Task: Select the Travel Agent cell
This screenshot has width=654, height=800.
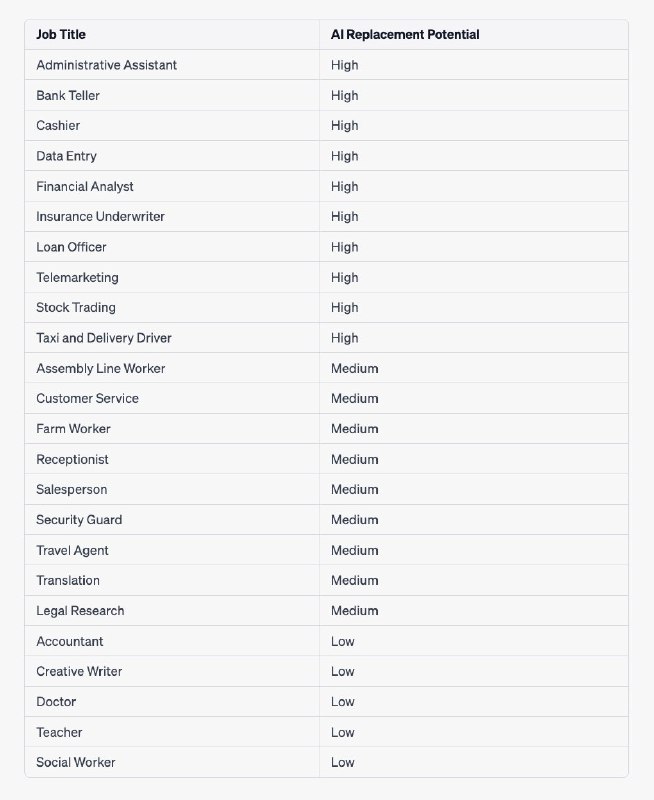Action: coord(72,550)
